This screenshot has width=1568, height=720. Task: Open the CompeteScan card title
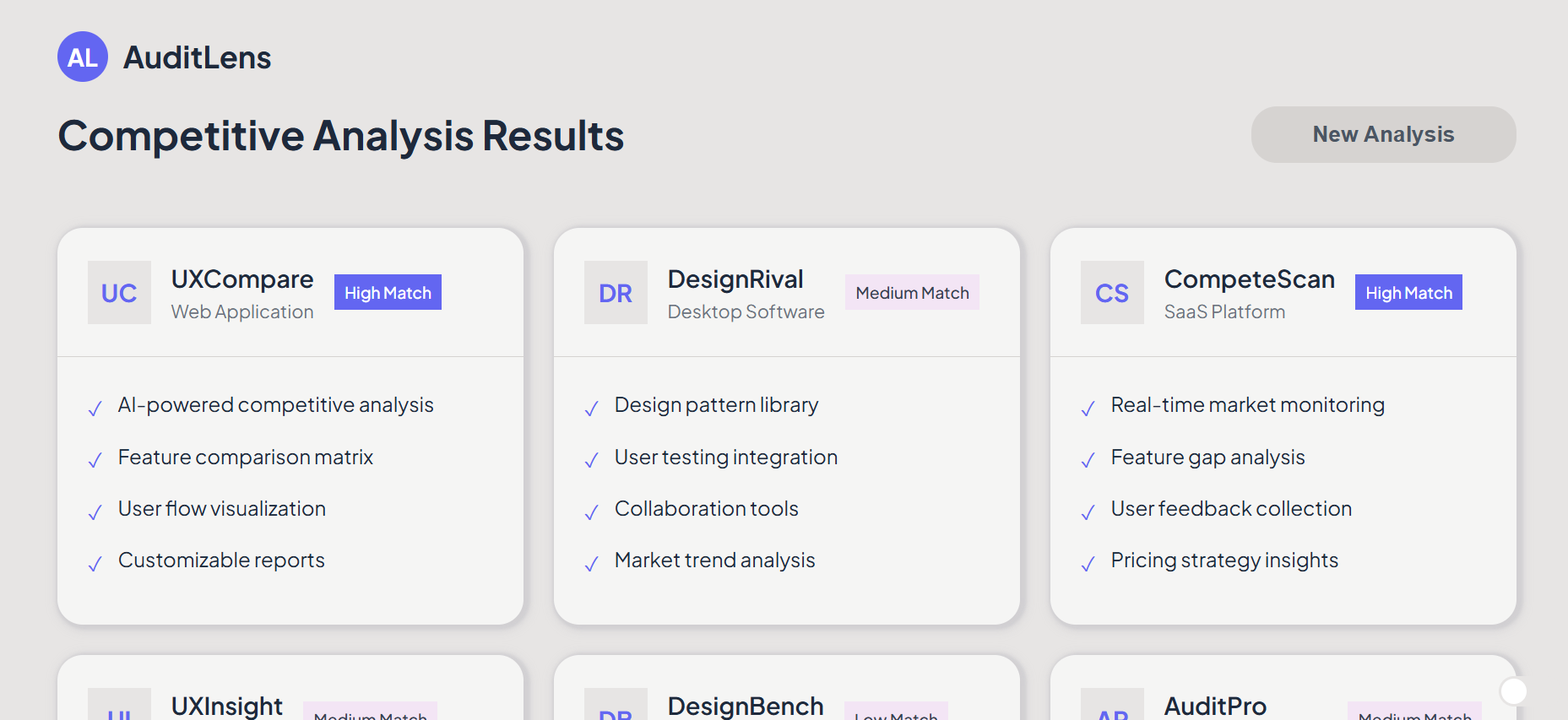tap(1249, 279)
